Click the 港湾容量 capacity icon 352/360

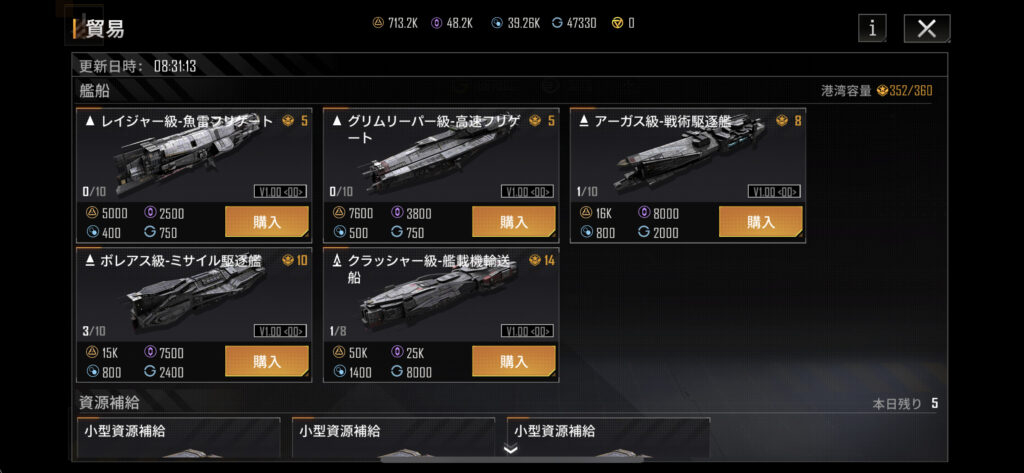pos(882,91)
